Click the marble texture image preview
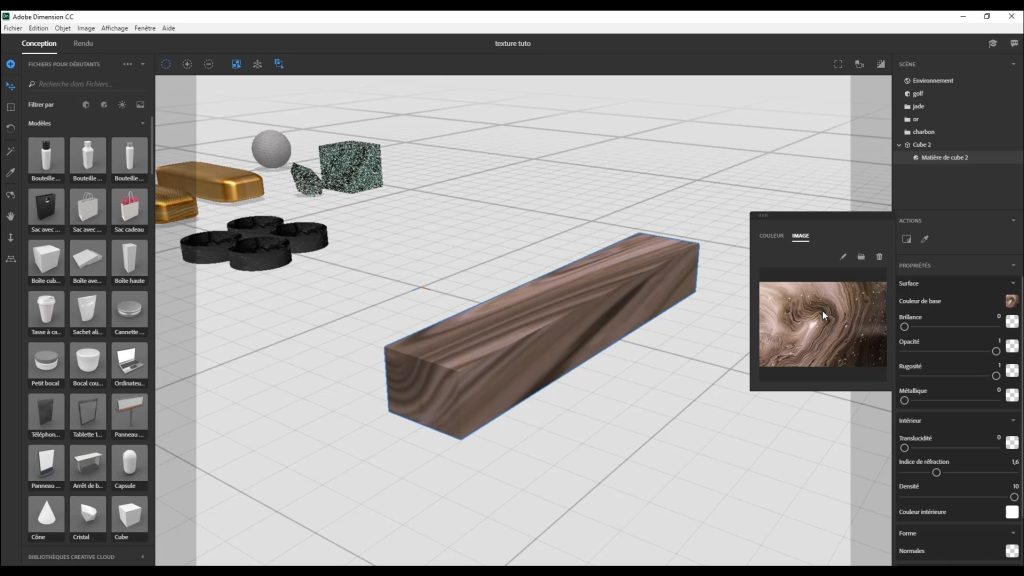Image resolution: width=1024 pixels, height=576 pixels. 822,325
